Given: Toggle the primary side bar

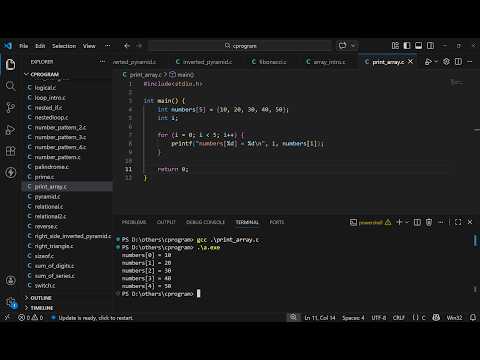Looking at the screenshot, I should tap(407, 46).
